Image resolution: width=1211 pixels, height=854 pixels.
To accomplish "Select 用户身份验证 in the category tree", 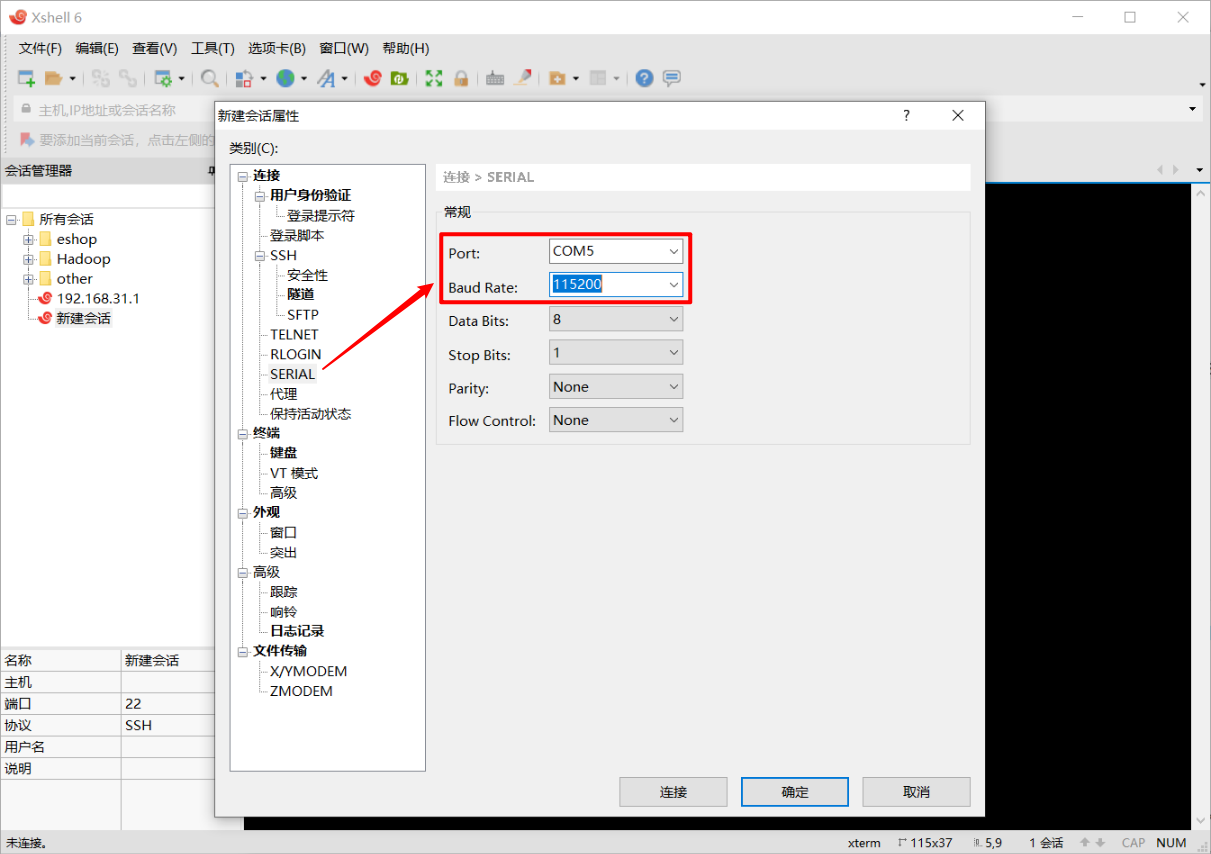I will point(311,195).
